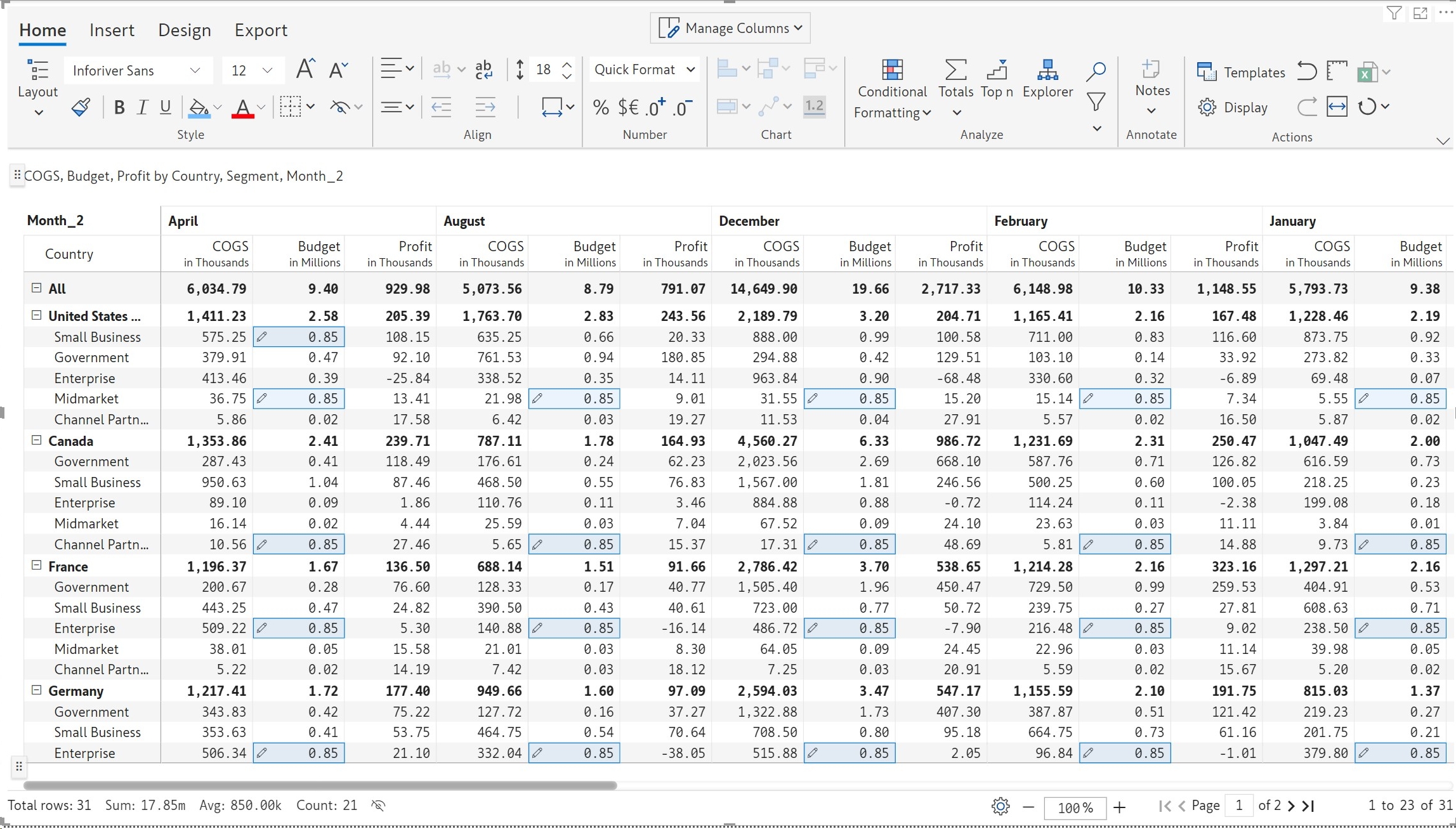Click the Undo arrow in Actions
This screenshot has width=1456, height=829.
pyautogui.click(x=1306, y=70)
